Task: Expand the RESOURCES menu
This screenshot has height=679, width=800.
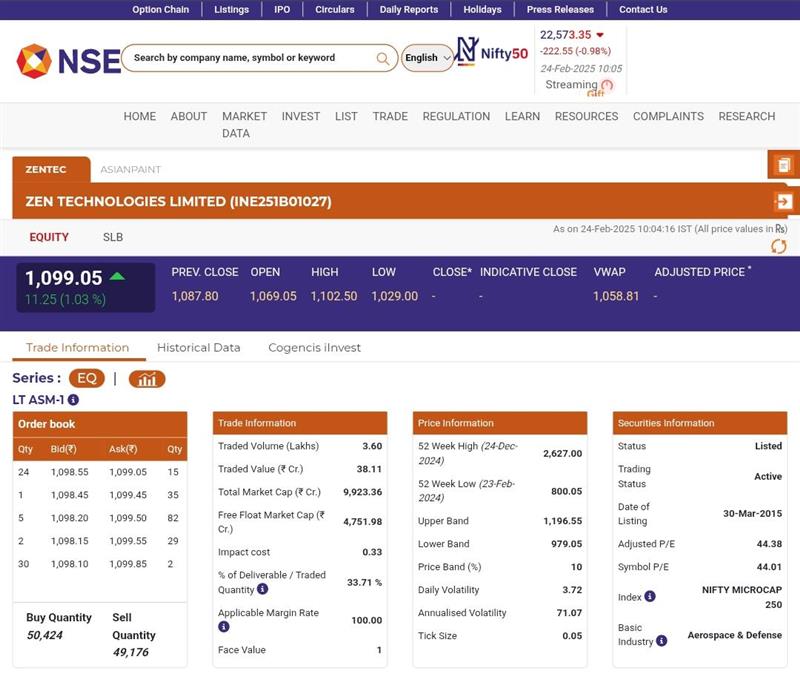Action: tap(586, 116)
